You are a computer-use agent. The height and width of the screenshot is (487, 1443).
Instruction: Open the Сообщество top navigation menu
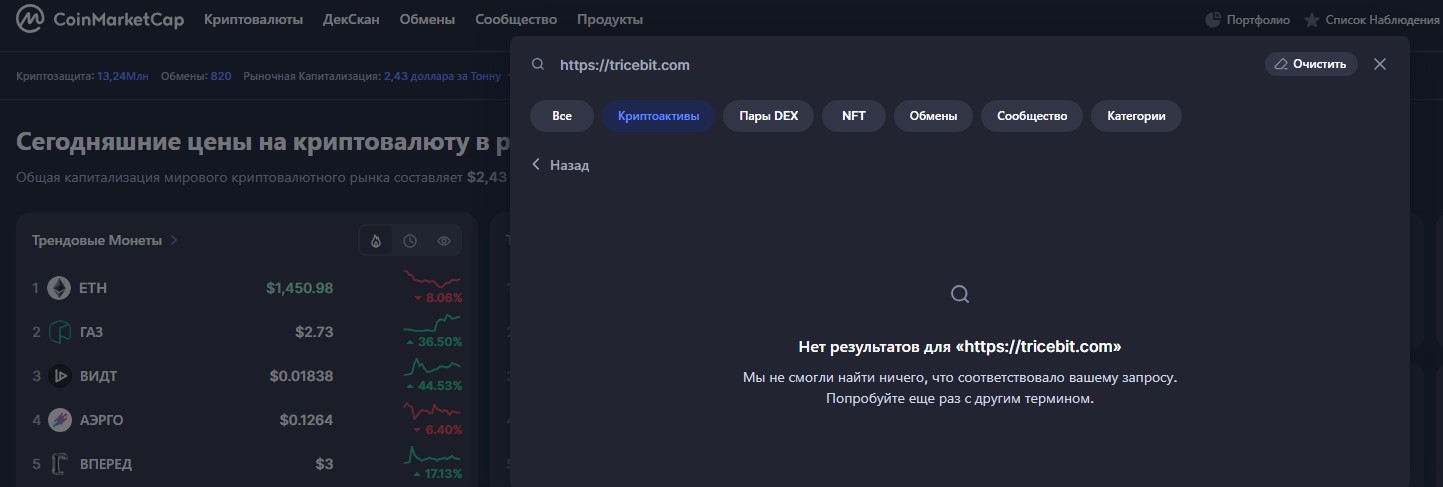click(516, 19)
